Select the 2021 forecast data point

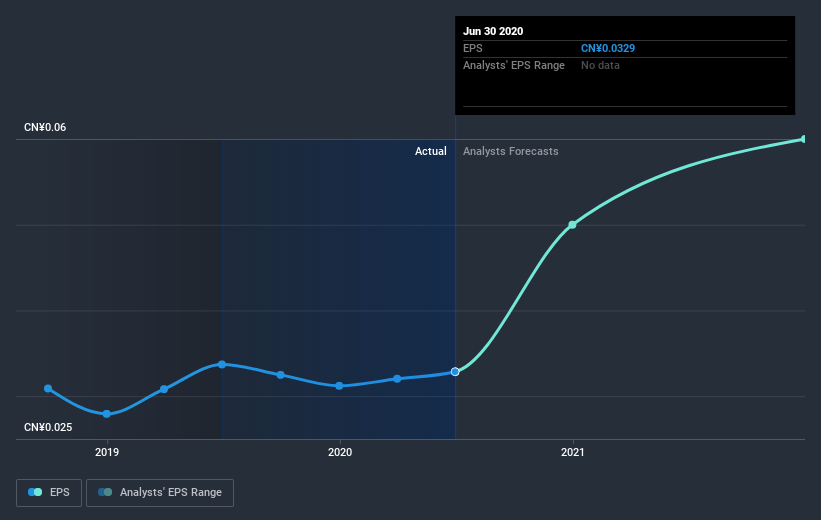(x=572, y=225)
